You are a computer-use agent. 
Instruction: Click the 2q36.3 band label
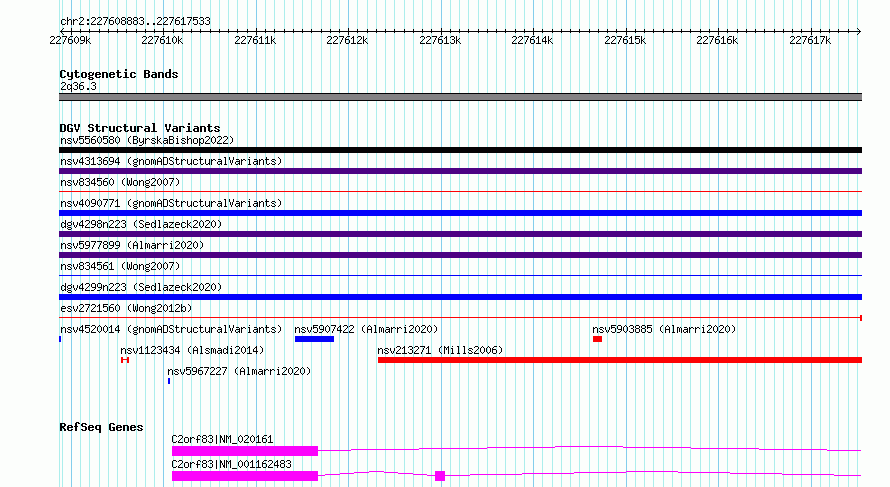[78, 86]
